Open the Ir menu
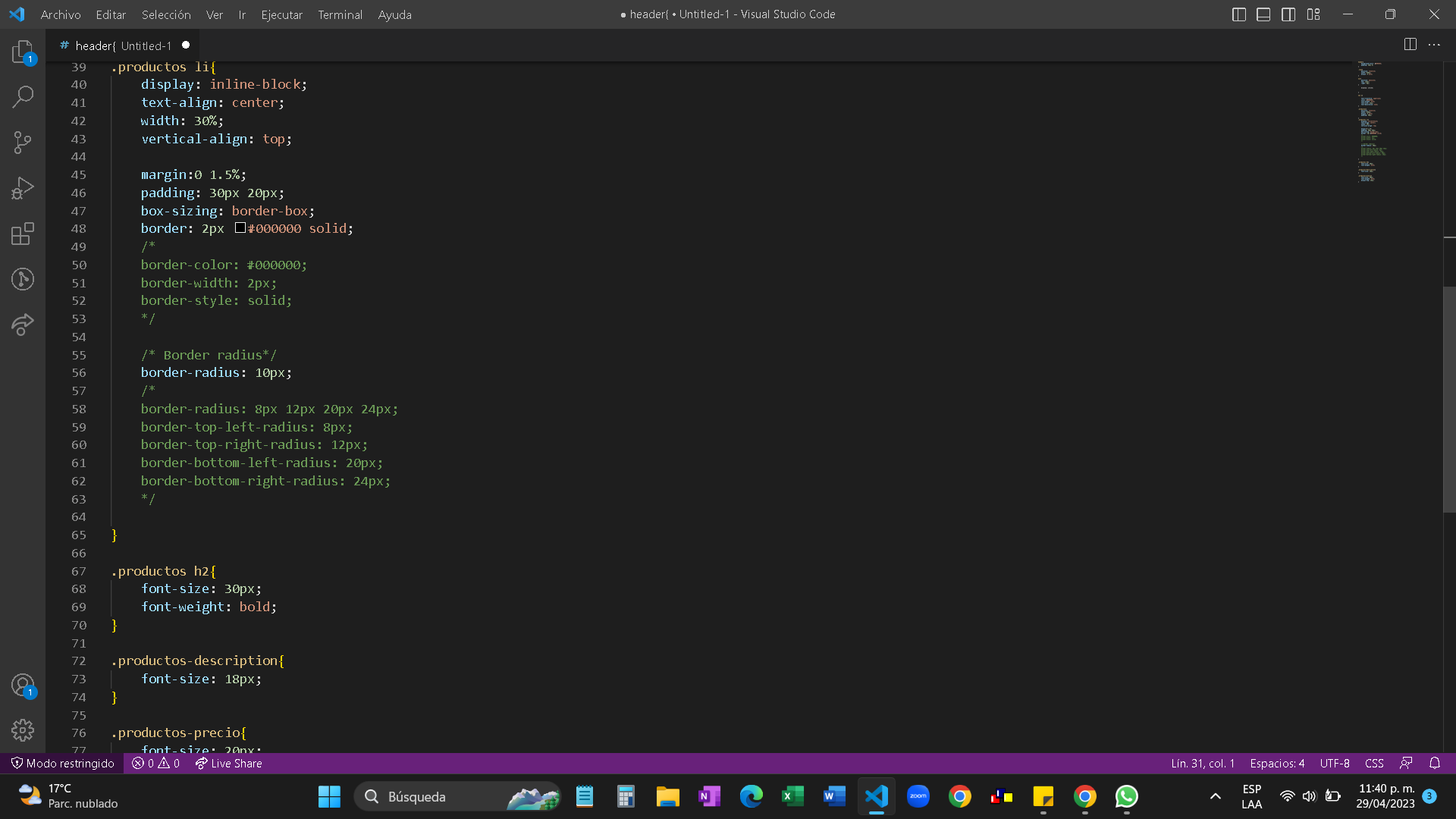Viewport: 1456px width, 819px height. 242,14
